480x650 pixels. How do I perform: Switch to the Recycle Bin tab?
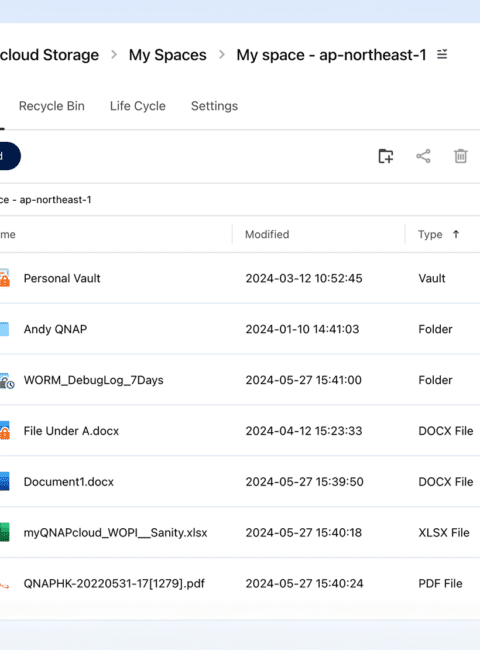(51, 106)
